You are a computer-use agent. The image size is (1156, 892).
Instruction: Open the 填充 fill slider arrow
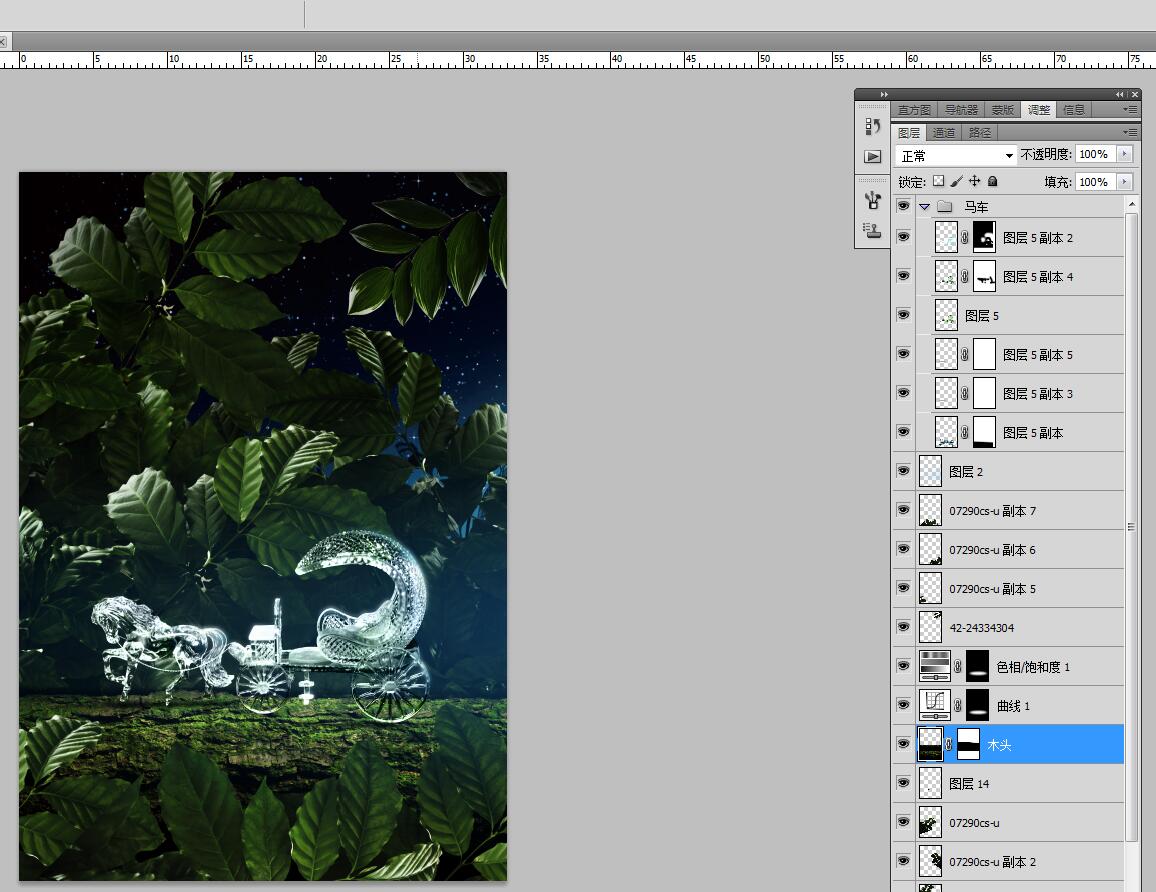point(1124,181)
